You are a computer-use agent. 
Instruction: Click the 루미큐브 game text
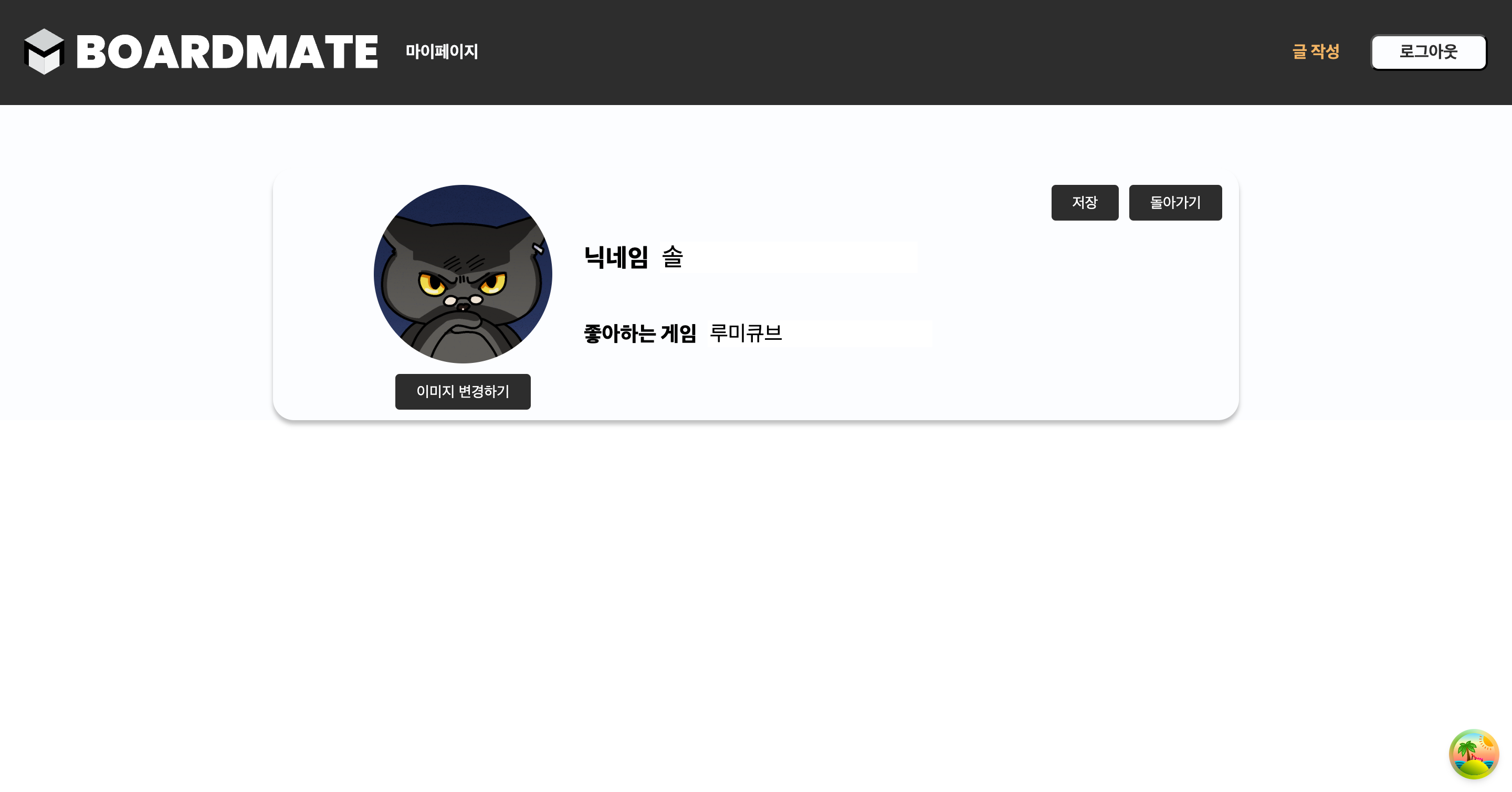[x=745, y=333]
